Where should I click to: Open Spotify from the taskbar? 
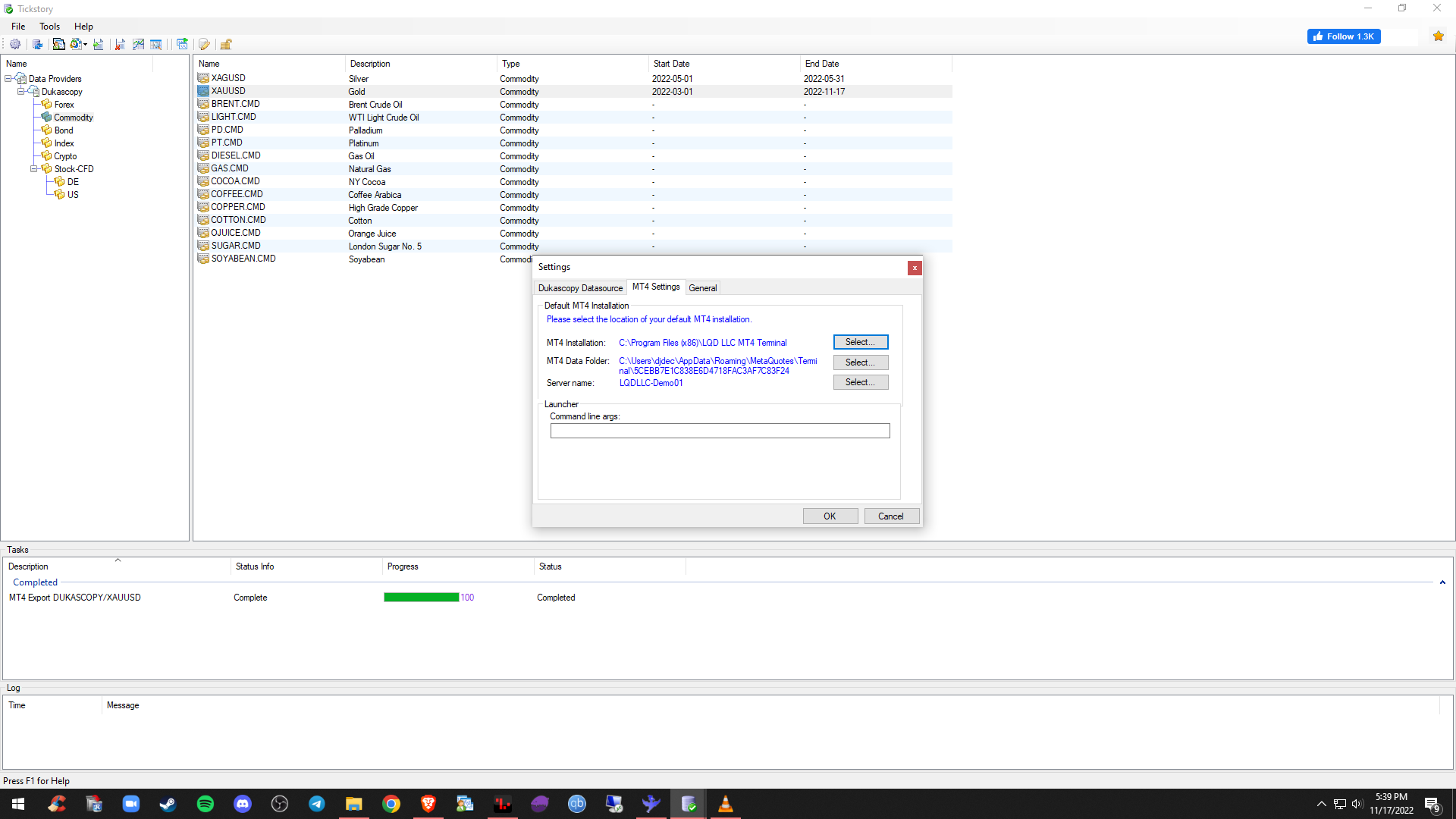205,804
